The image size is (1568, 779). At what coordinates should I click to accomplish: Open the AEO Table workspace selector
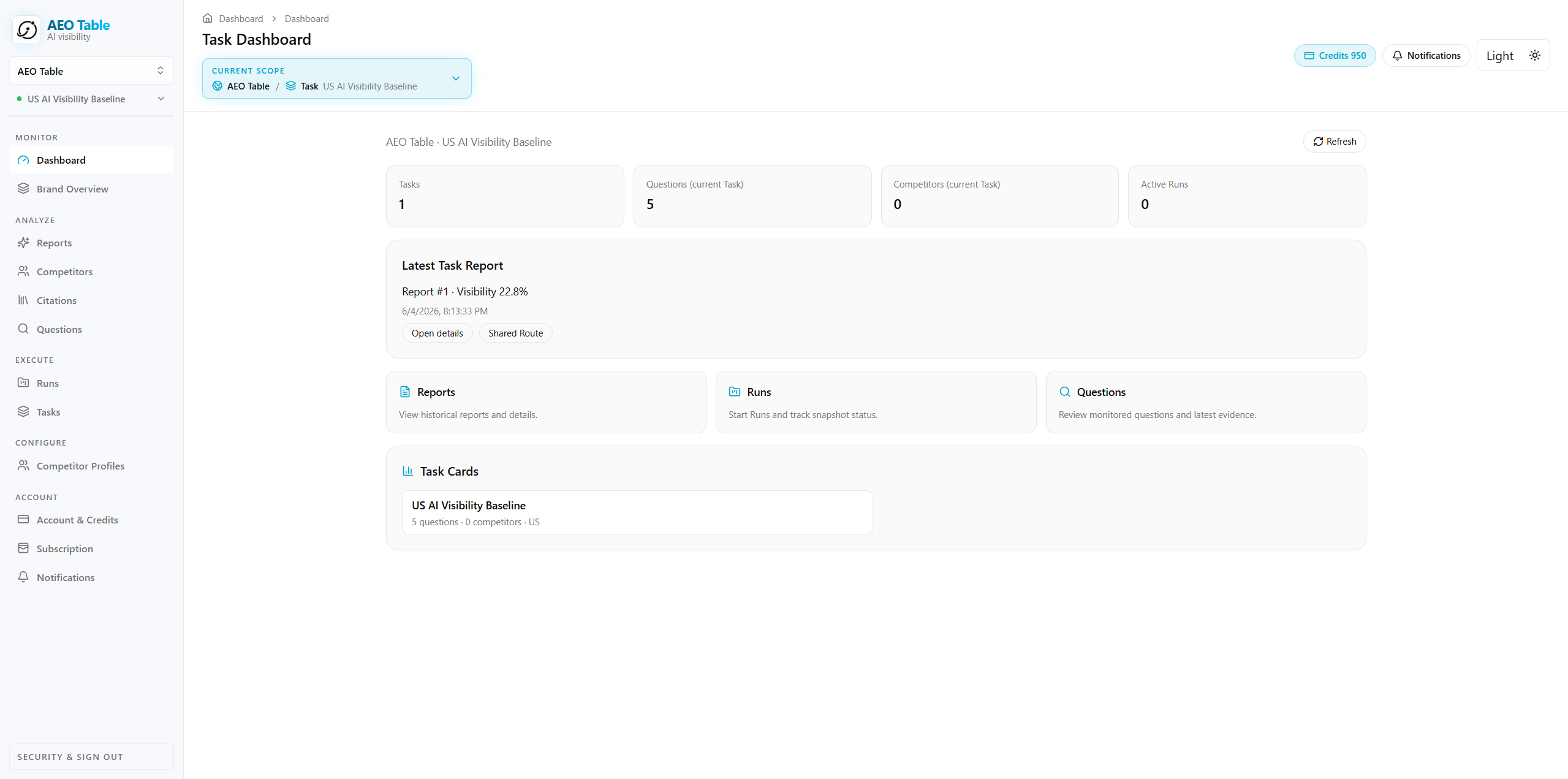point(91,71)
